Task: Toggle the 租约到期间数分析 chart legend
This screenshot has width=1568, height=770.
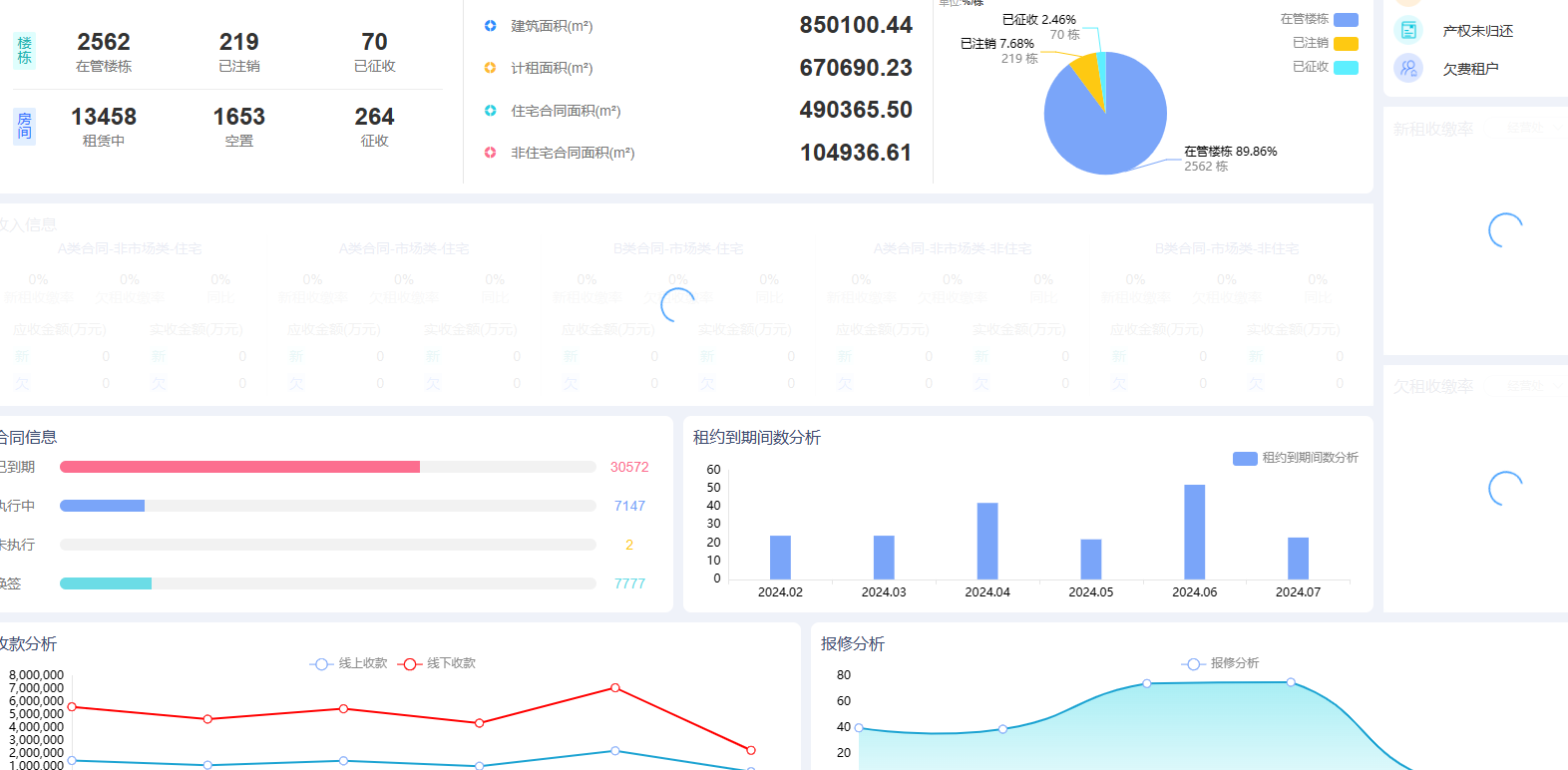Action: pyautogui.click(x=1296, y=458)
